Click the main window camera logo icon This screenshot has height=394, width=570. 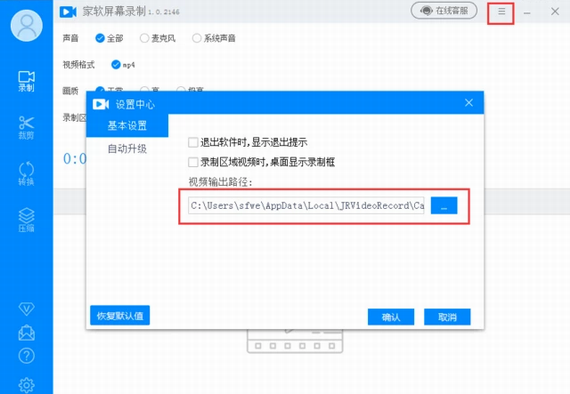[x=68, y=12]
